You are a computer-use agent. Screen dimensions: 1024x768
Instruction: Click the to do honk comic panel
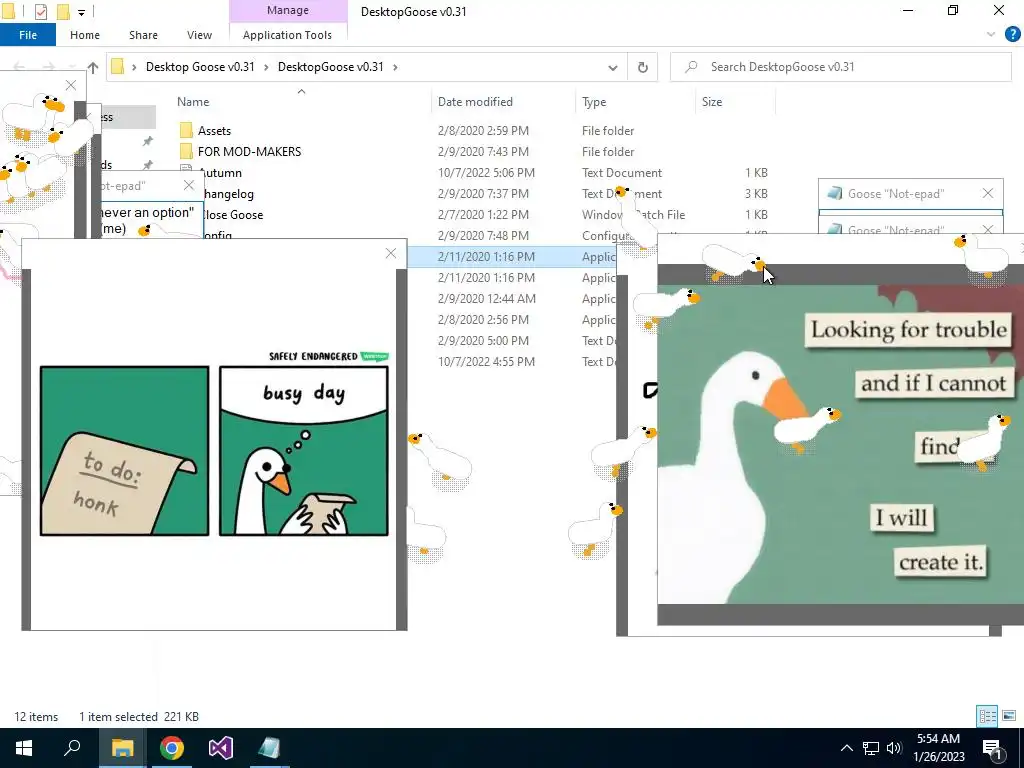click(x=125, y=451)
